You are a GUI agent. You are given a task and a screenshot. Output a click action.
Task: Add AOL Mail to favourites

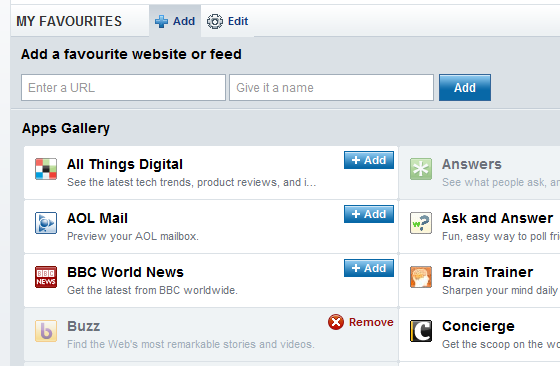pos(369,214)
